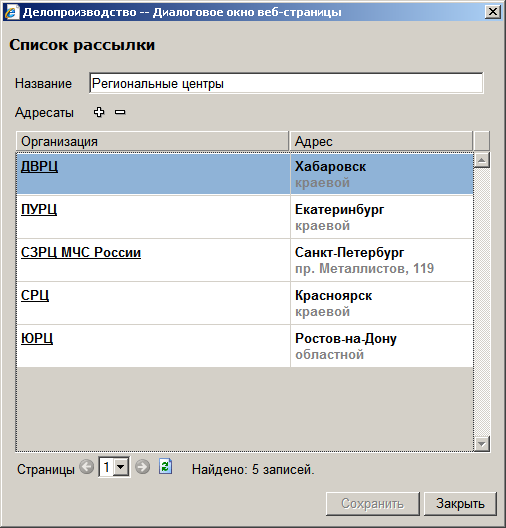Screen dimensions: 506x528
Task: Select the Ростов-на-Дону address cell
Action: click(382, 346)
